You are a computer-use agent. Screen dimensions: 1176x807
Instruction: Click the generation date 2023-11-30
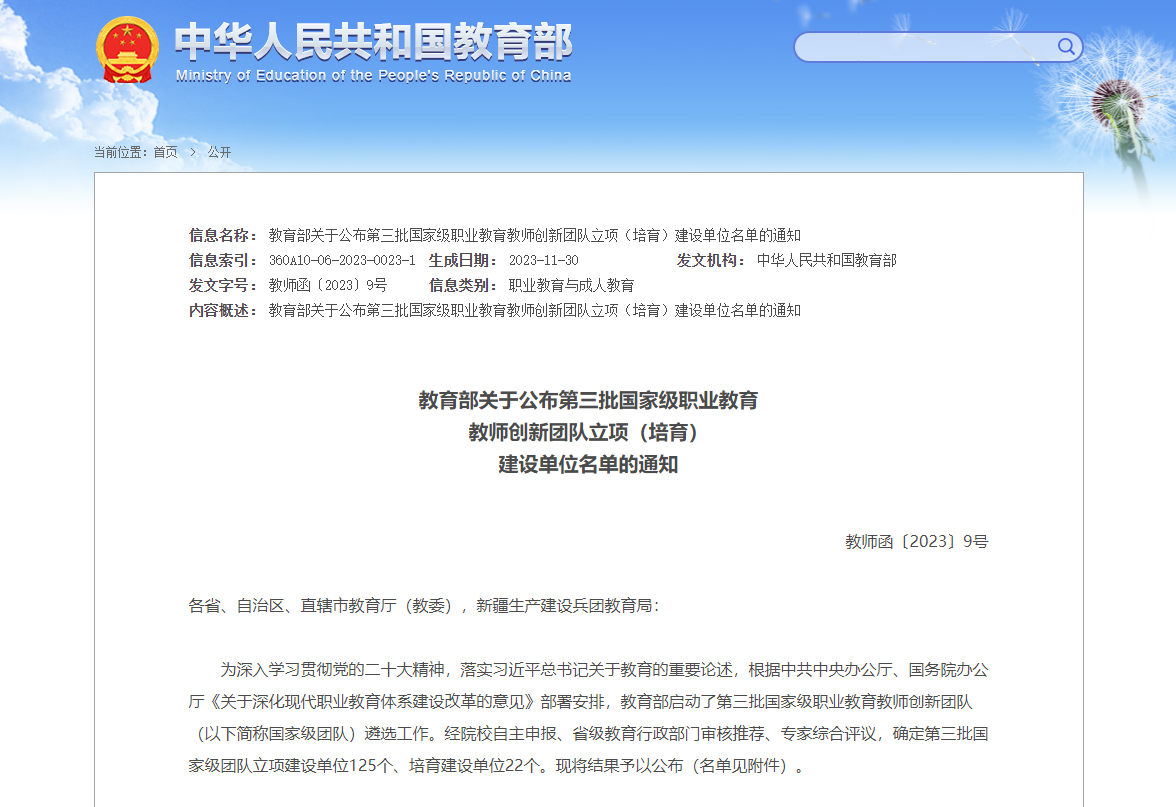tap(543, 260)
